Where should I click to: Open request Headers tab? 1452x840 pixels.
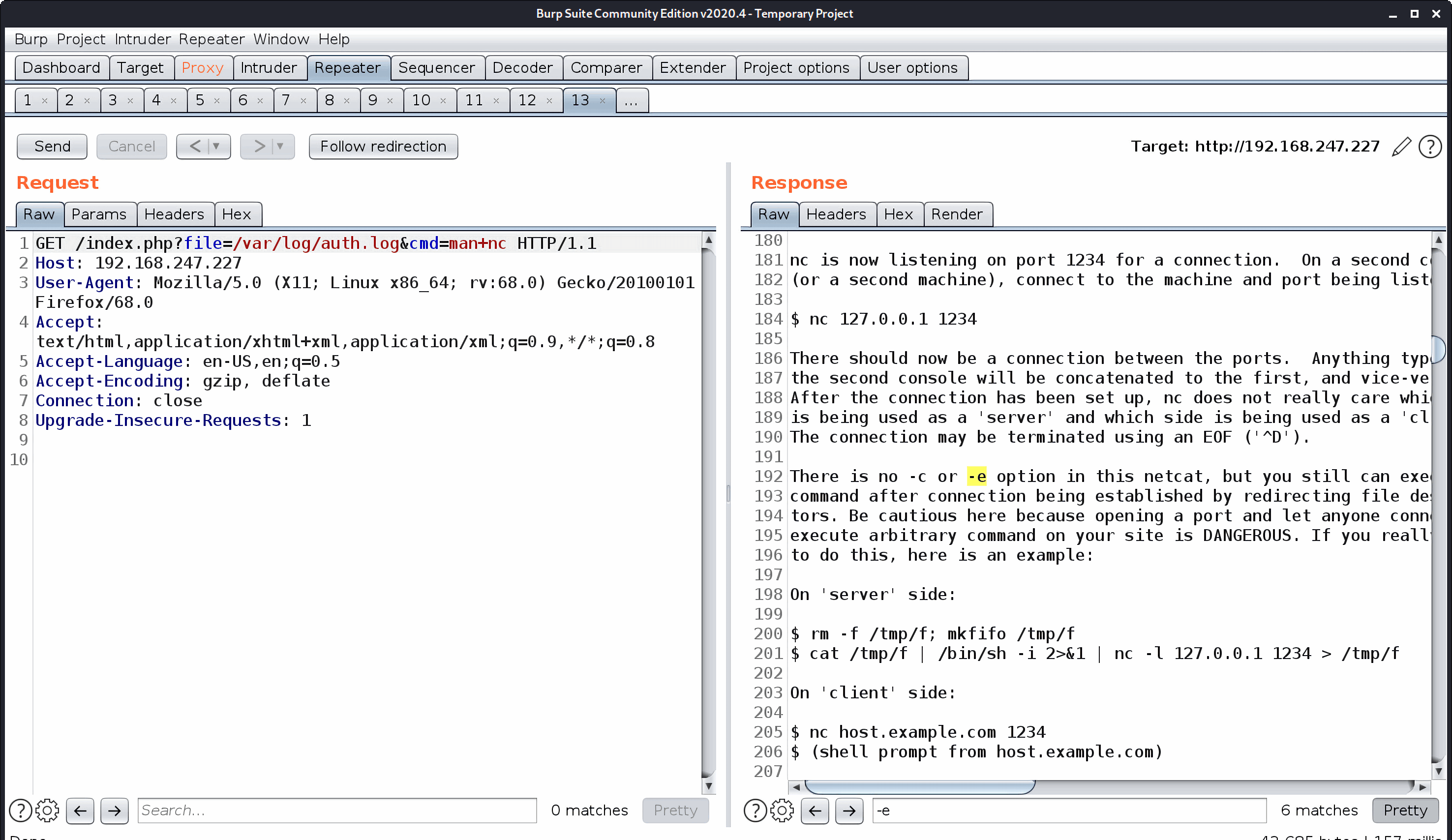pos(175,214)
